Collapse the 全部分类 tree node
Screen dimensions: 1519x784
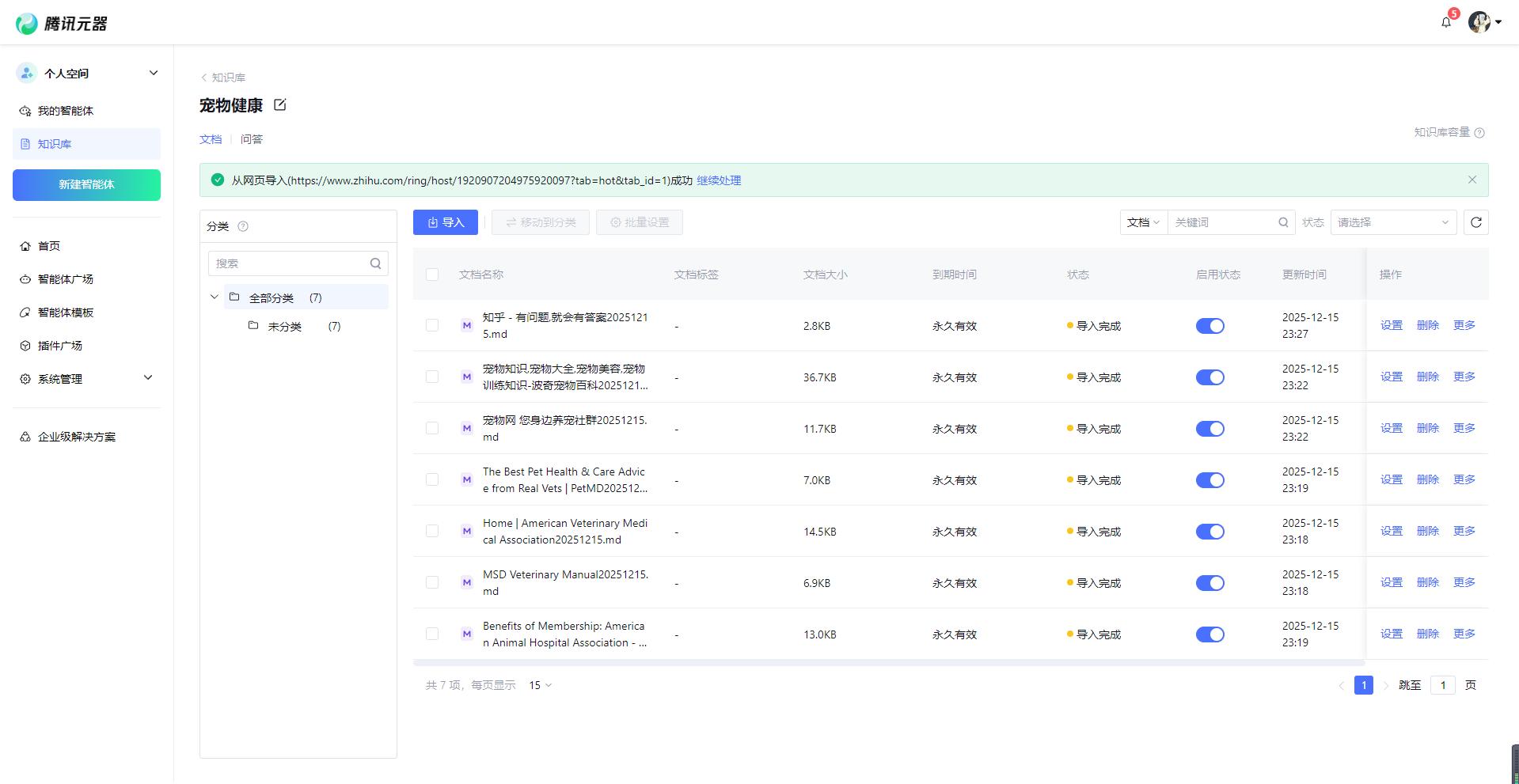click(x=214, y=297)
